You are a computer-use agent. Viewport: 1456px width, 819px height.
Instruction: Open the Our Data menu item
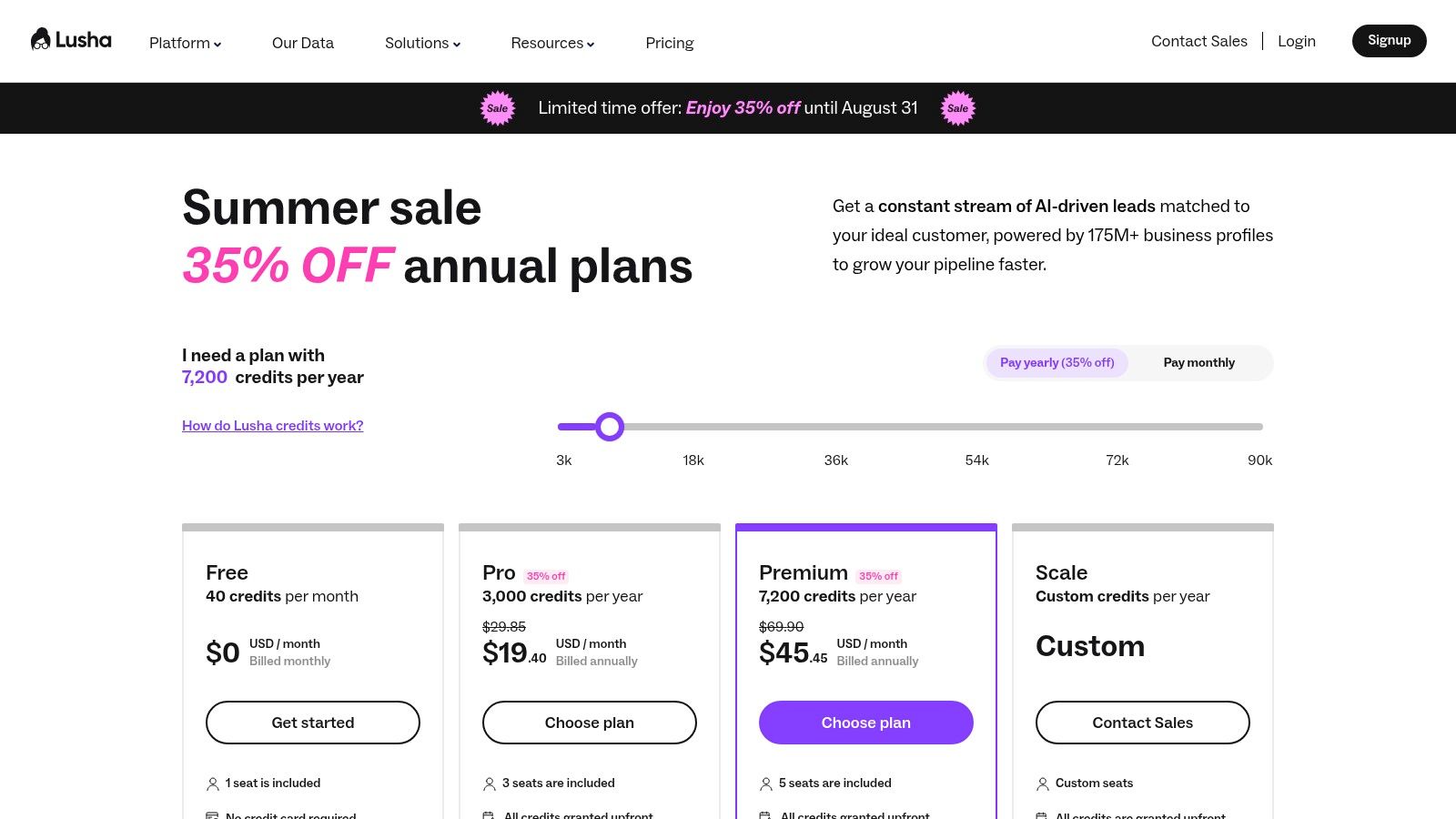tap(303, 43)
